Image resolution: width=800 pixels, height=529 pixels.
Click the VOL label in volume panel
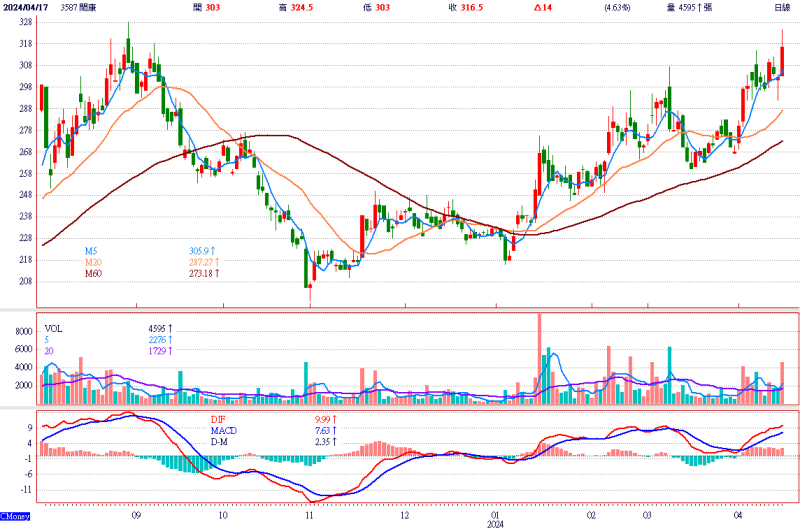pyautogui.click(x=53, y=327)
